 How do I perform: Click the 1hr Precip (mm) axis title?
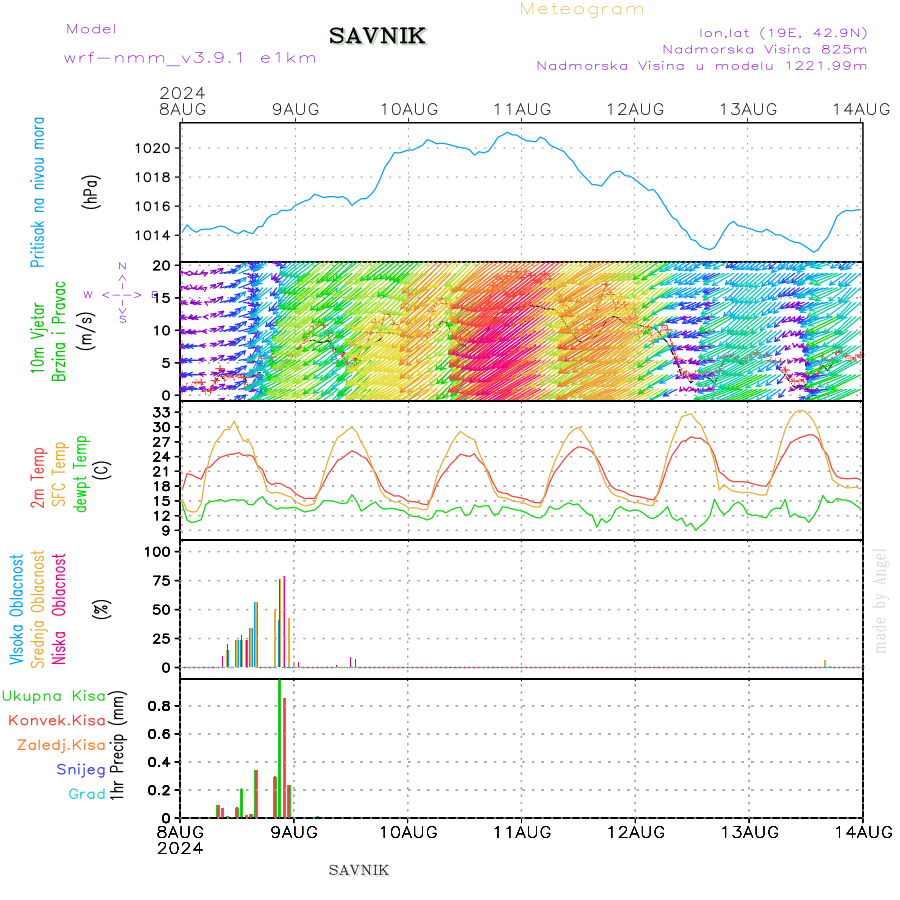(x=117, y=745)
